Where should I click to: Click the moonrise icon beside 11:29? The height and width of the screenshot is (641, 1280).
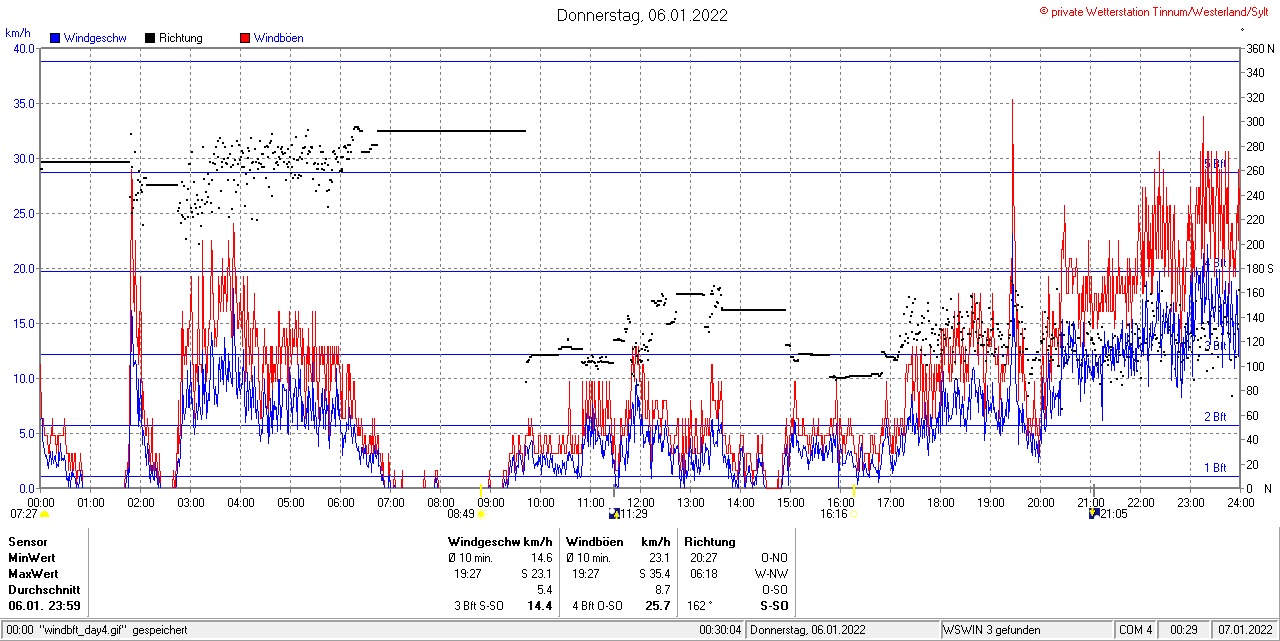(x=614, y=514)
